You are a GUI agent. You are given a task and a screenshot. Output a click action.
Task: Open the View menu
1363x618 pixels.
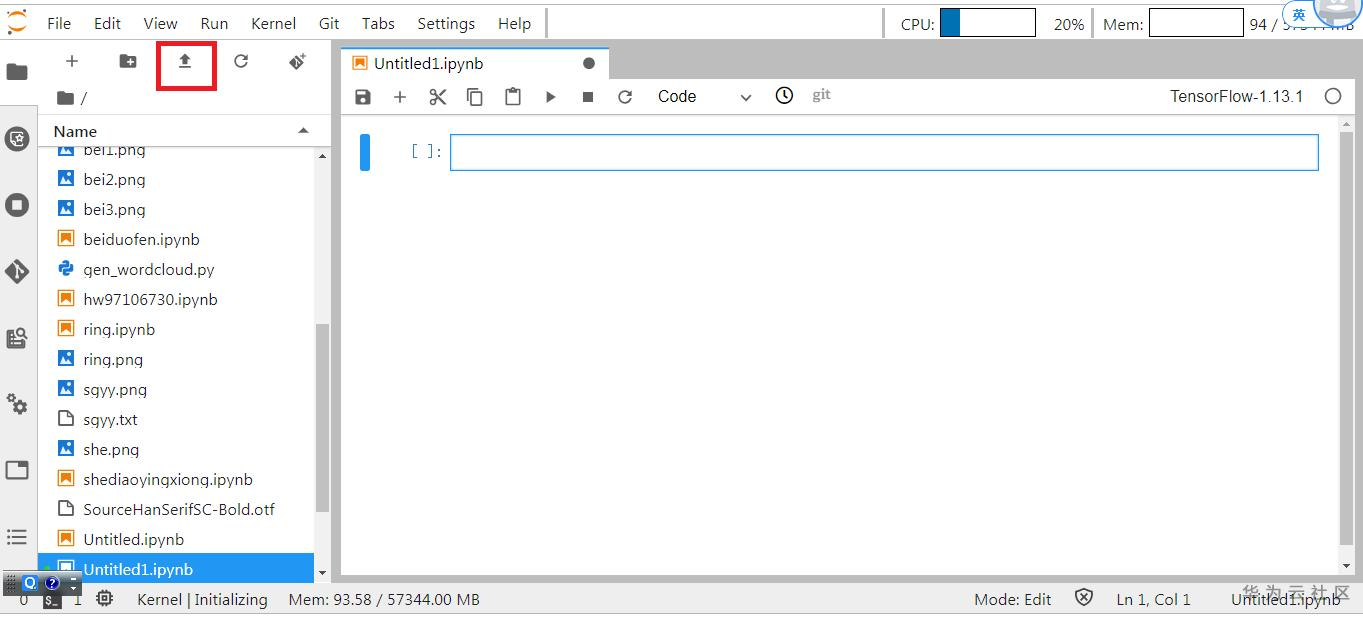pos(160,23)
